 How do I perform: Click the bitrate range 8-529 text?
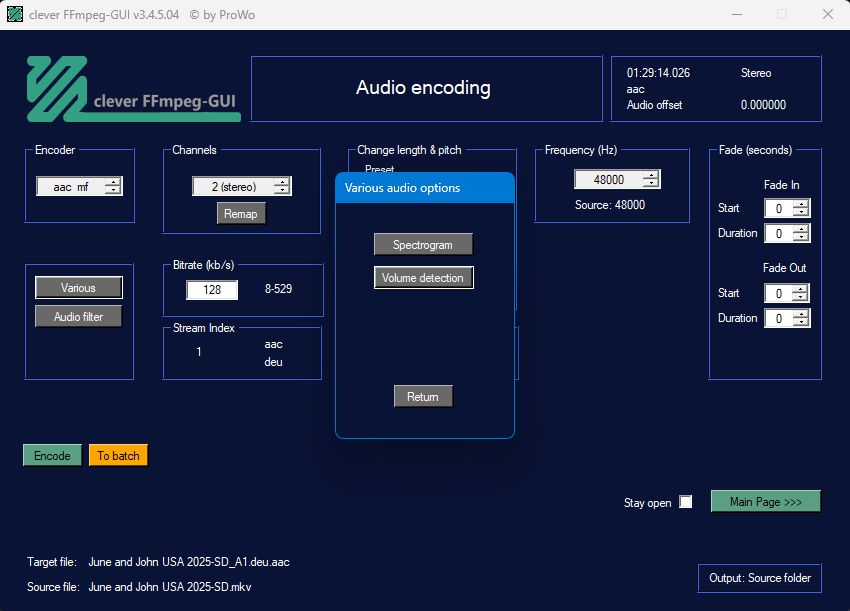coord(278,289)
